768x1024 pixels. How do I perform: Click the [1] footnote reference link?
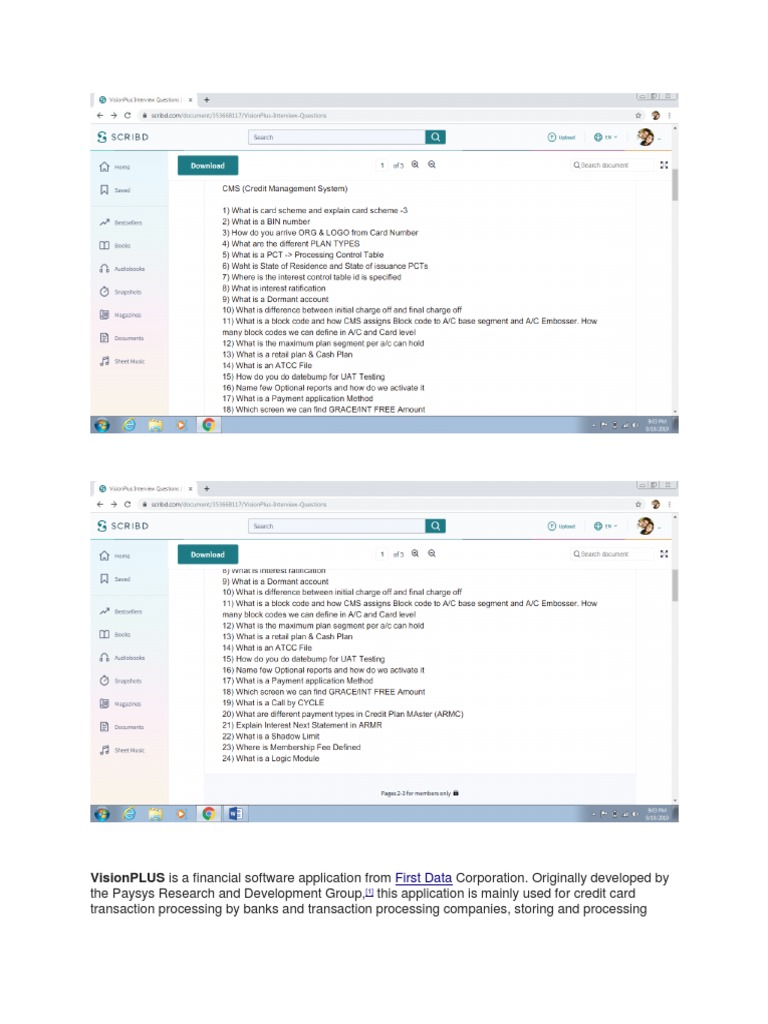(369, 892)
